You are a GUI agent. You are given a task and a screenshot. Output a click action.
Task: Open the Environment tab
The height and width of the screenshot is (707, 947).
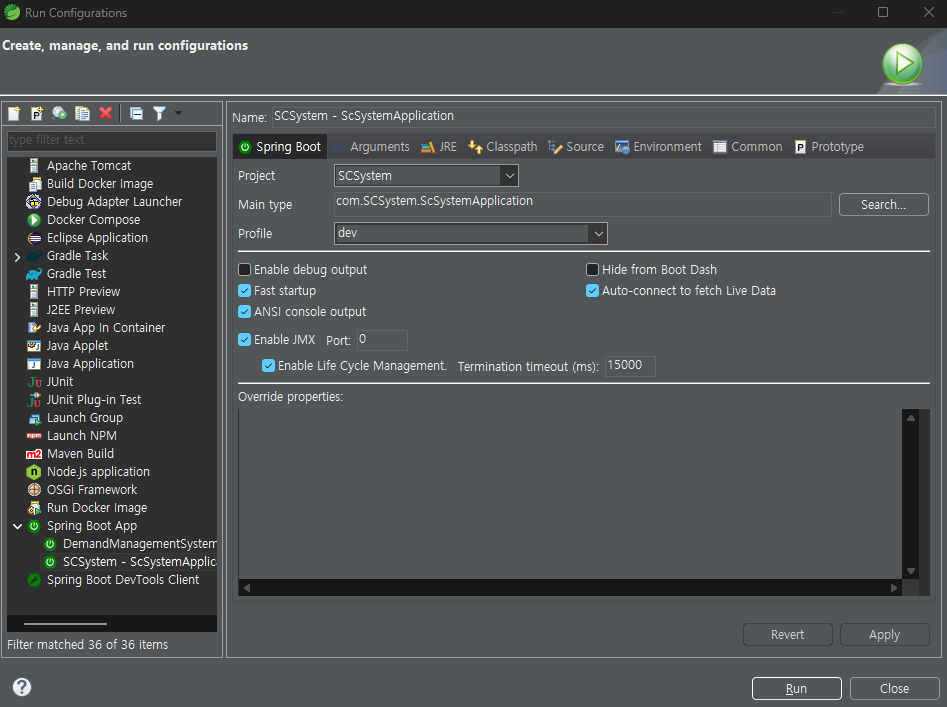pyautogui.click(x=658, y=147)
